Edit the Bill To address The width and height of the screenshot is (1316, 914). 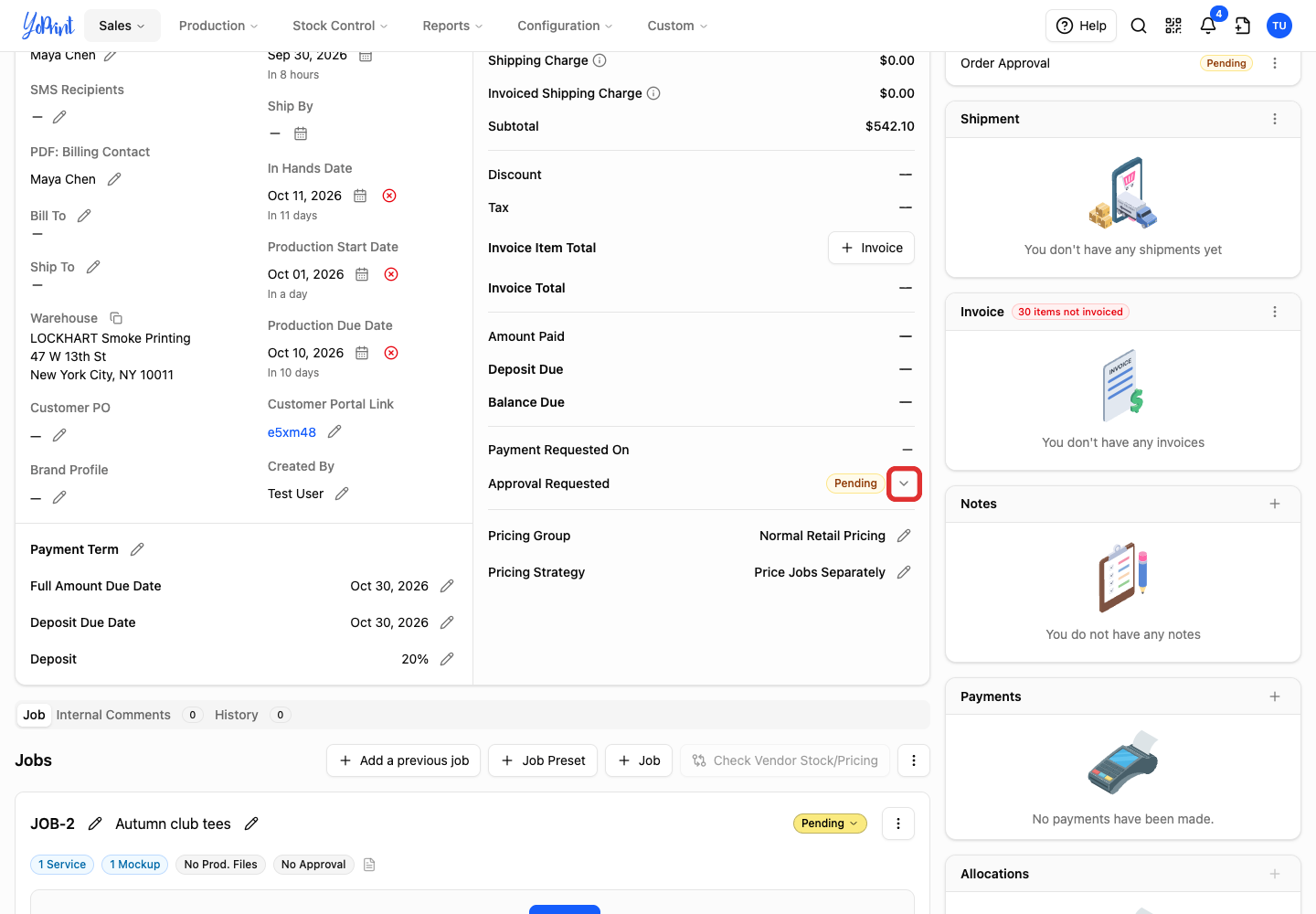tap(84, 216)
